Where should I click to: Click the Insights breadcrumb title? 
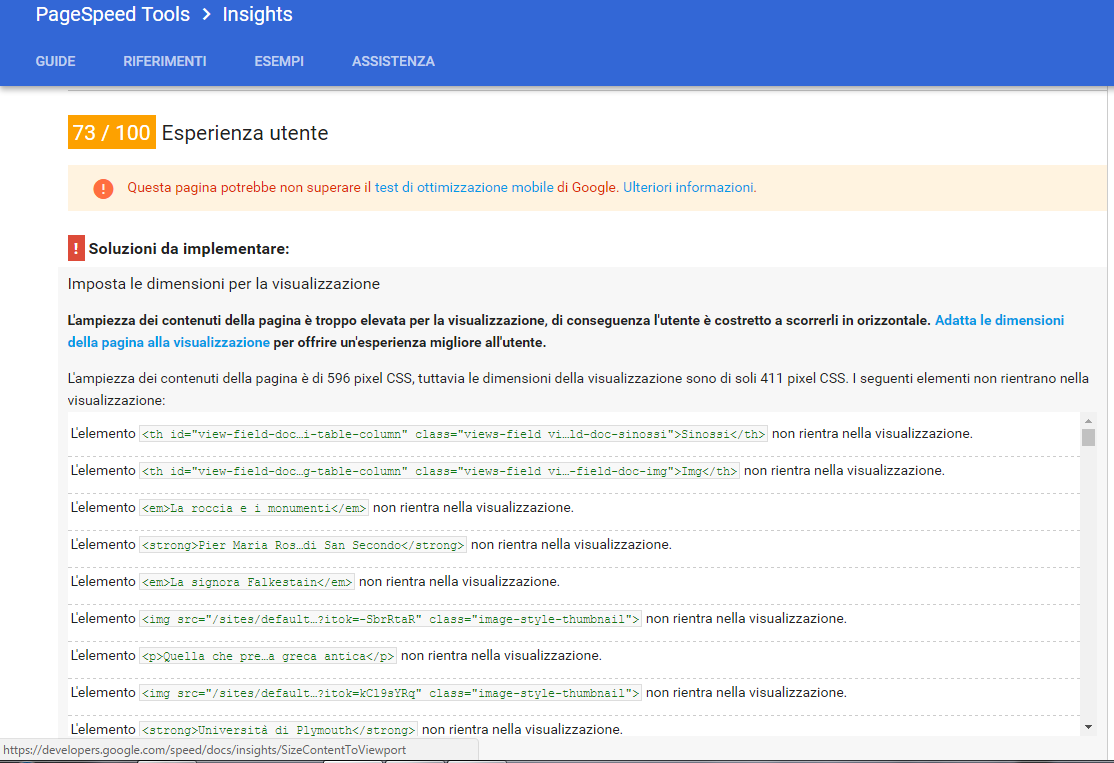click(257, 15)
